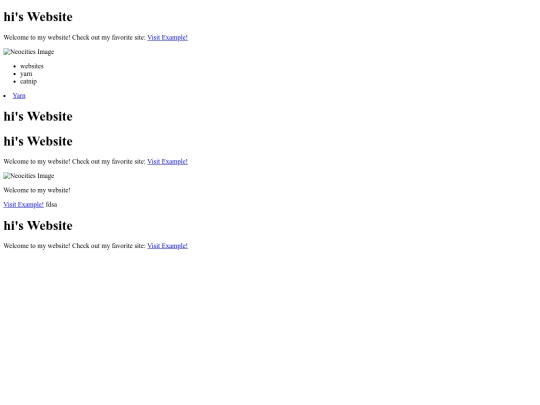
Task: Click the standalone Welcome to my website! paragraph
Action: pos(37,190)
